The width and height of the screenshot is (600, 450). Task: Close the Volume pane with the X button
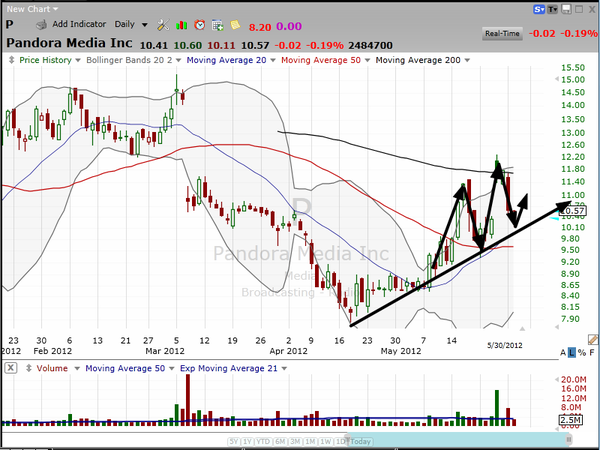pyautogui.click(x=11, y=368)
